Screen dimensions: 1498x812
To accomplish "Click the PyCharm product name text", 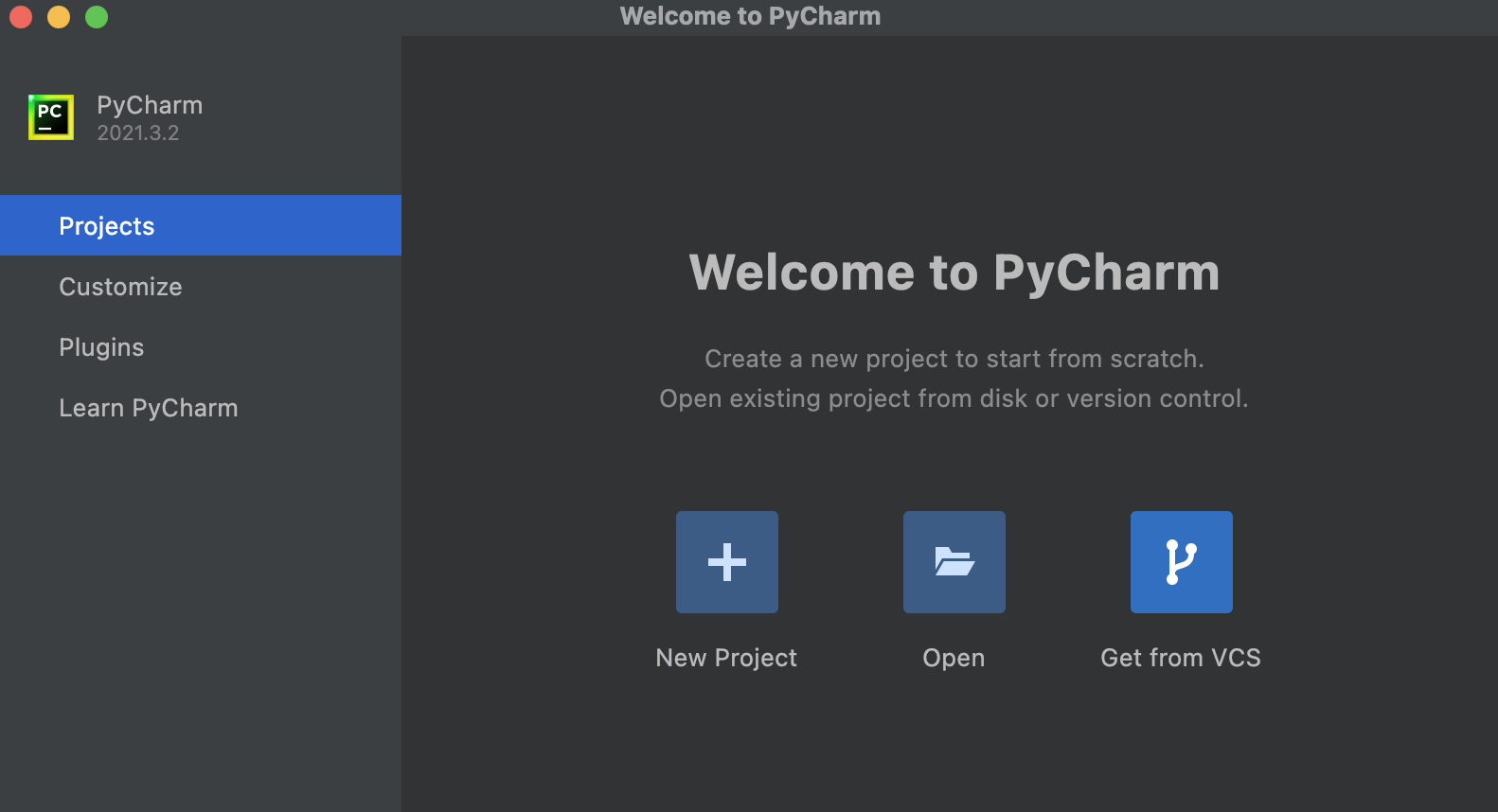I will (150, 105).
